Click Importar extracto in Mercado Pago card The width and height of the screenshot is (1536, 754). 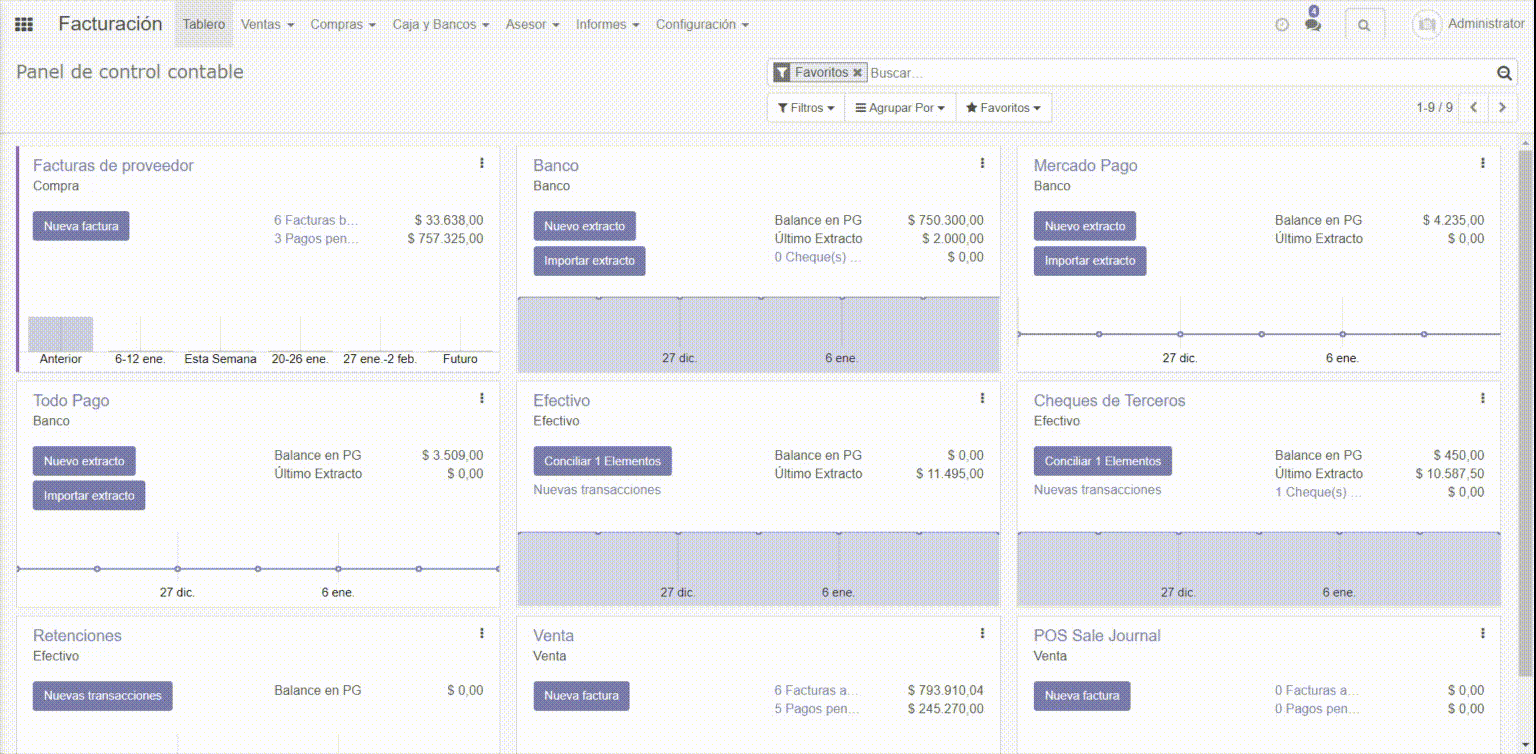click(1090, 261)
